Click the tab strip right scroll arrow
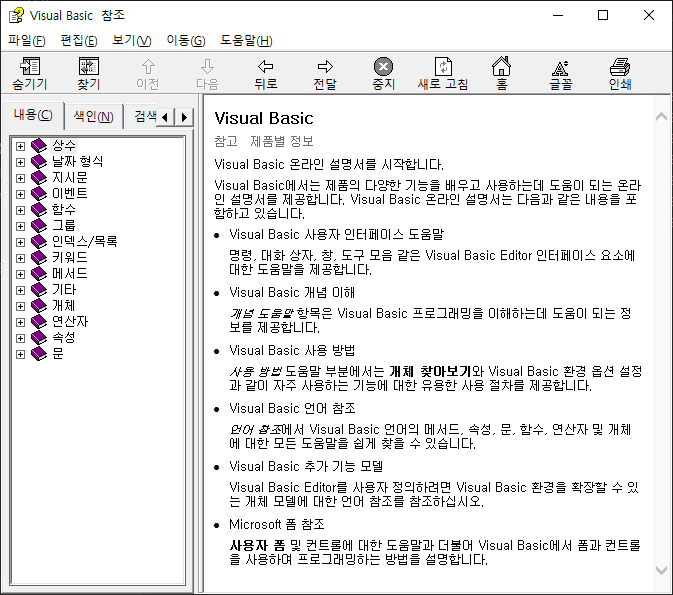The image size is (673, 595). pyautogui.click(x=185, y=117)
